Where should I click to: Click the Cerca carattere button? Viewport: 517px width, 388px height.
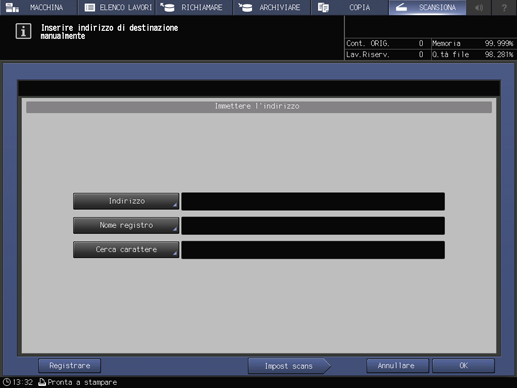[126, 250]
